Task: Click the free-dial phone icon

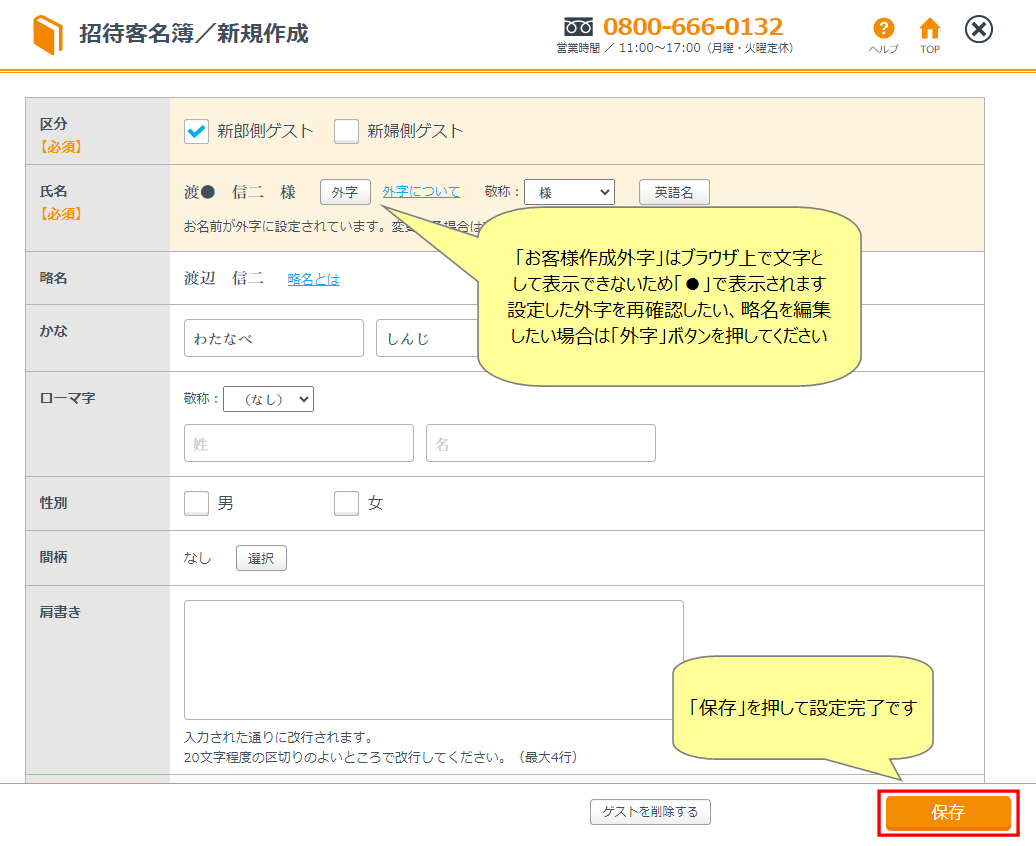Action: [578, 27]
